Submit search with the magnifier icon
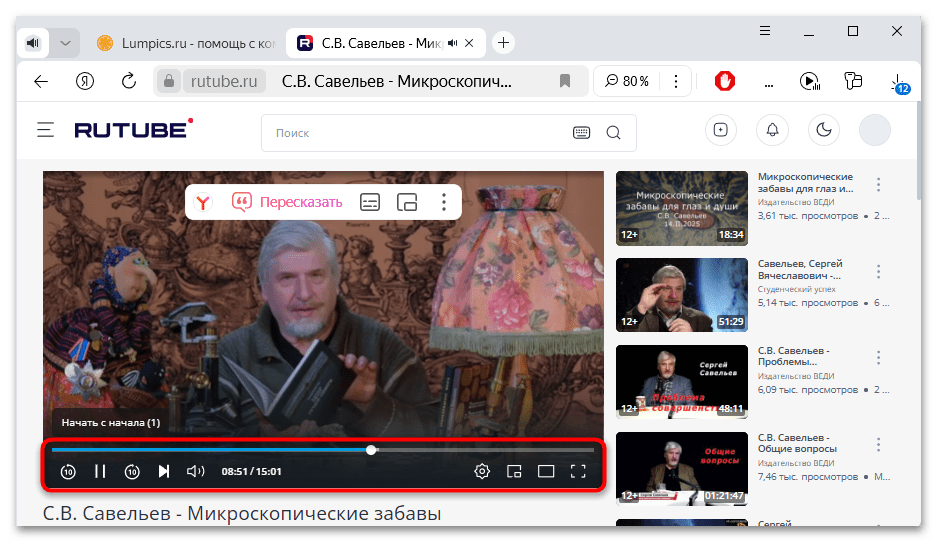 [614, 133]
